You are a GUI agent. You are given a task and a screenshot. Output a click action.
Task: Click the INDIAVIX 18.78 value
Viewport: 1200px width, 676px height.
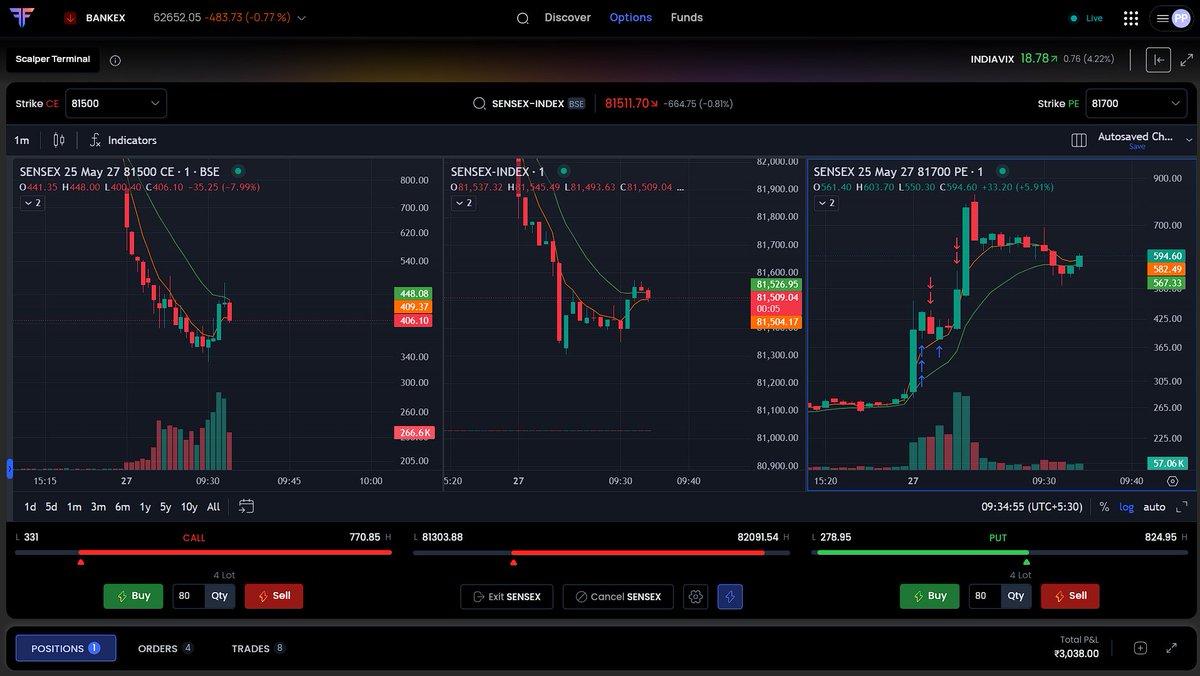pos(1034,59)
